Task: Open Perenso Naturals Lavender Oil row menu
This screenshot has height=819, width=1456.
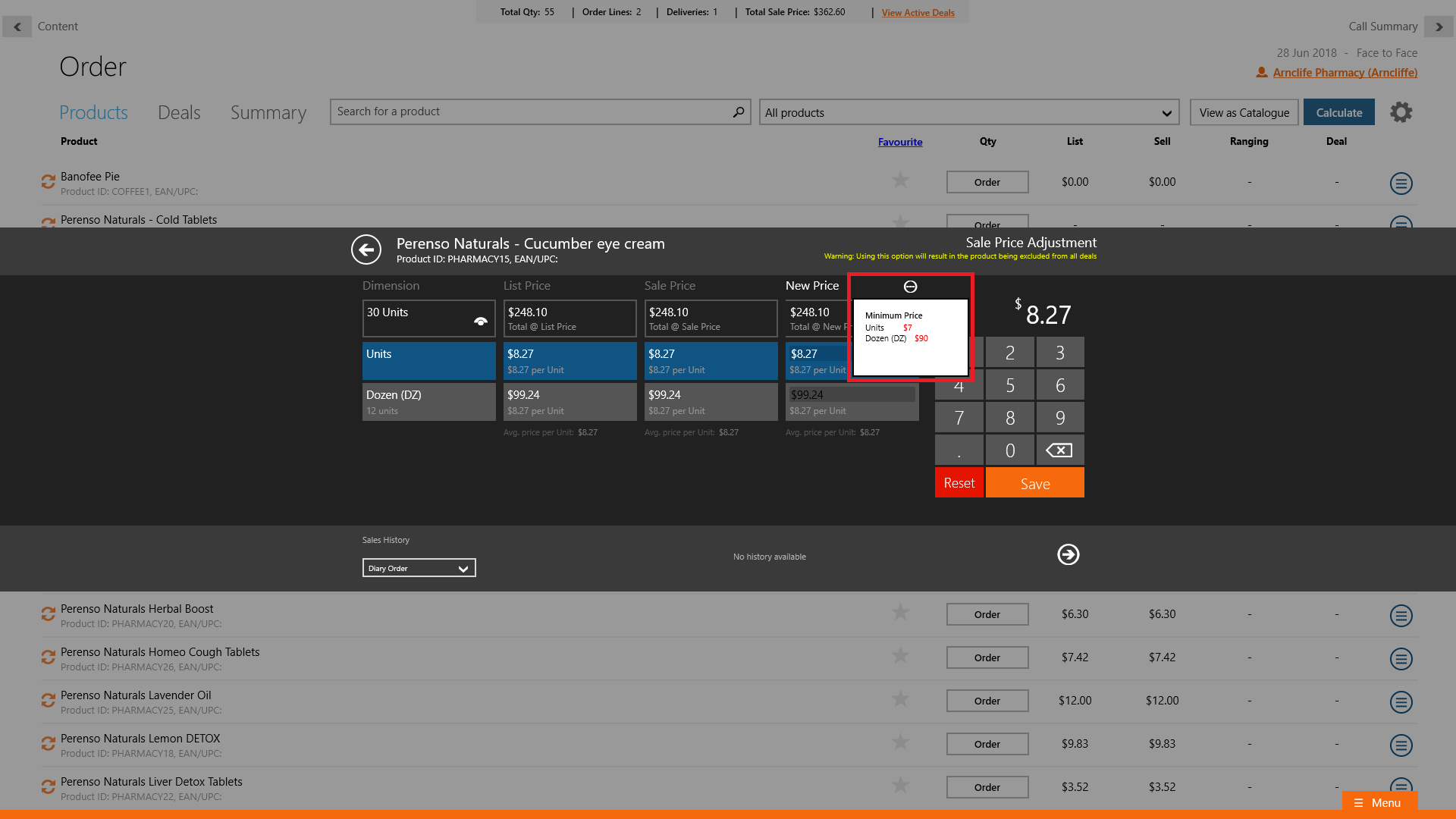Action: coord(1401,701)
